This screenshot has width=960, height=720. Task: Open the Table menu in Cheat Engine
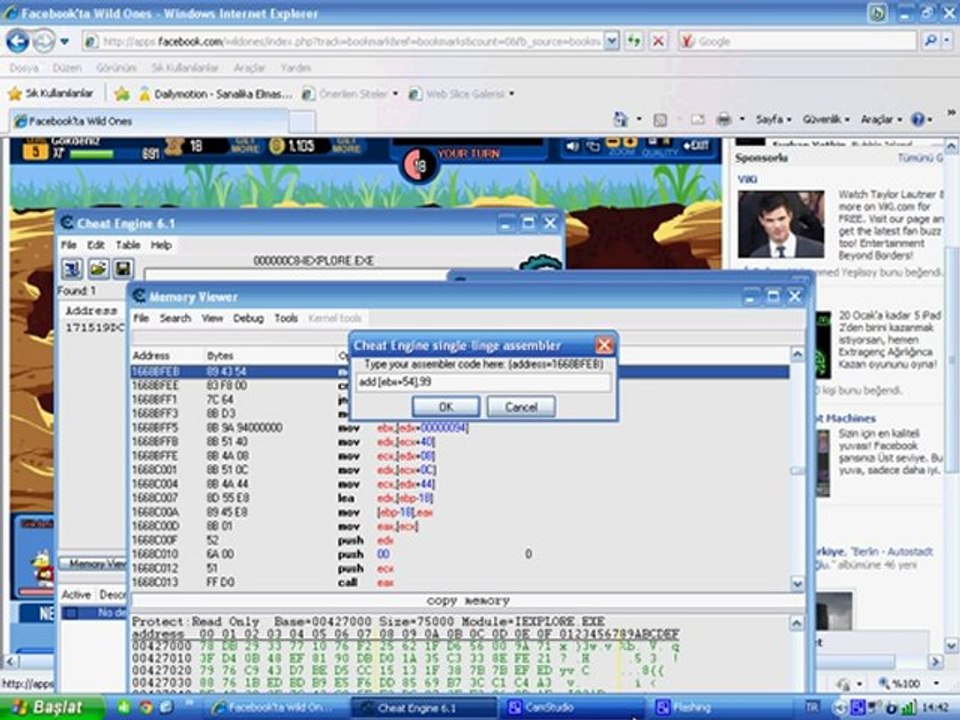[x=128, y=245]
